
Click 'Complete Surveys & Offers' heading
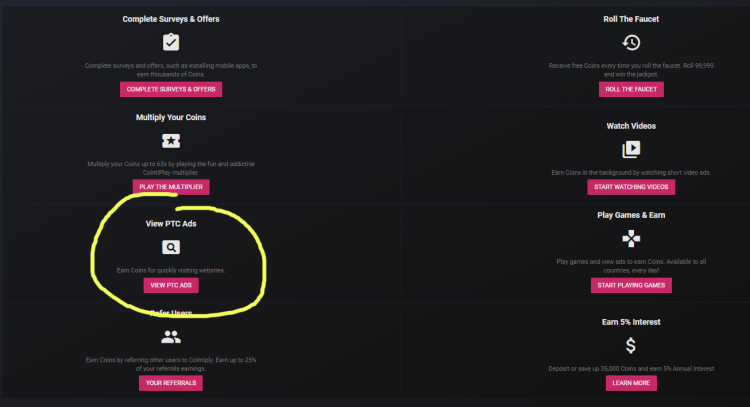pyautogui.click(x=171, y=19)
